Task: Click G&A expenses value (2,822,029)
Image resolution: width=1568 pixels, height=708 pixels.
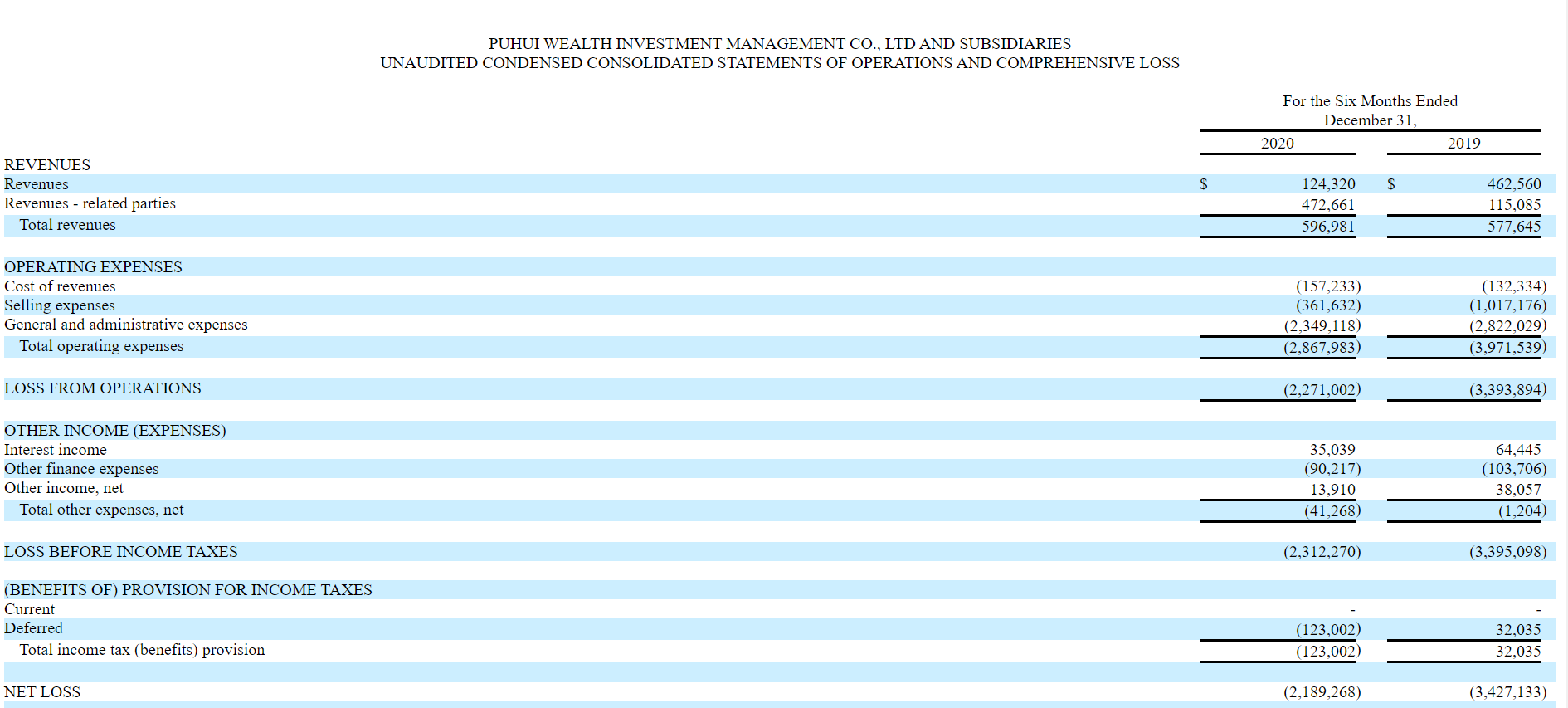Action: pyautogui.click(x=1508, y=326)
